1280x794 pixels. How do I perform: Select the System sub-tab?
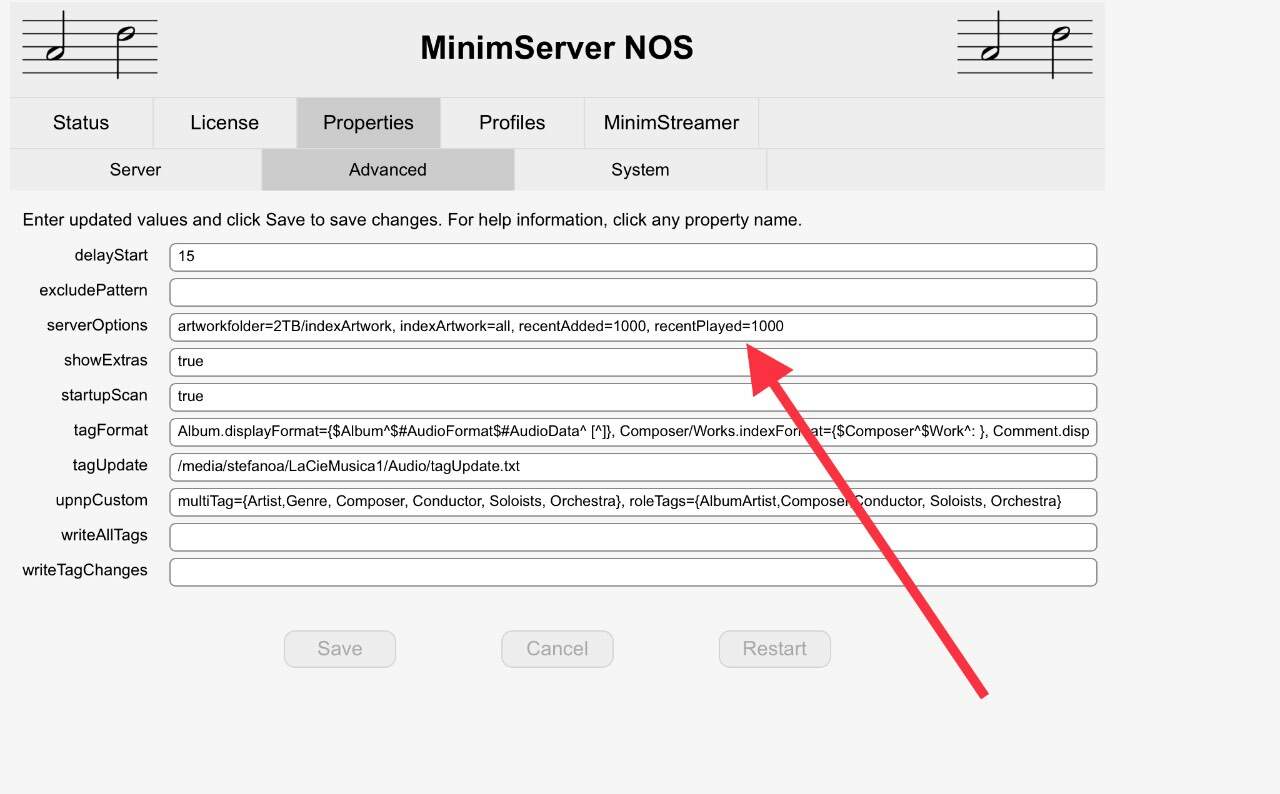click(640, 170)
